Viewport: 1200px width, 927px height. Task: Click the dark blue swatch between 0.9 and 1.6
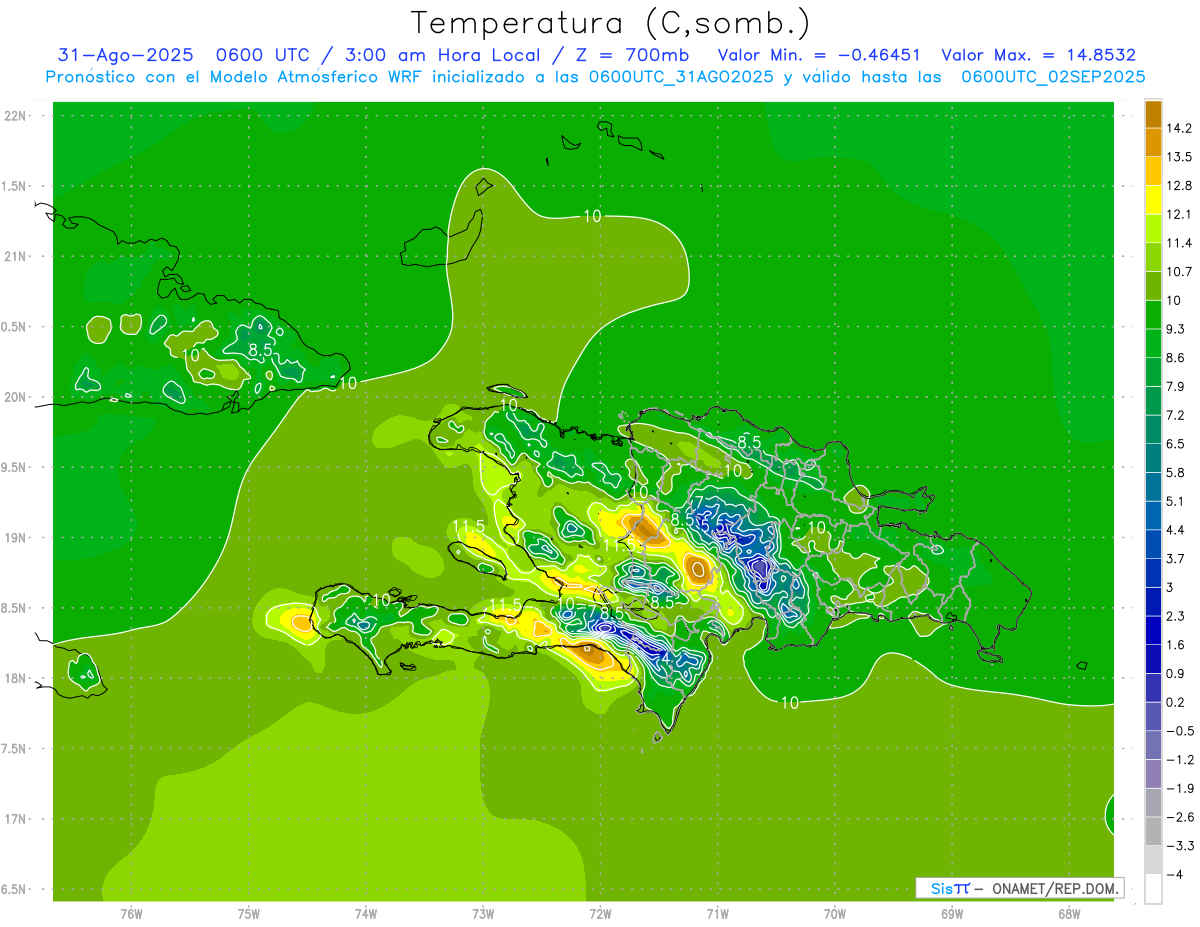(1154, 660)
